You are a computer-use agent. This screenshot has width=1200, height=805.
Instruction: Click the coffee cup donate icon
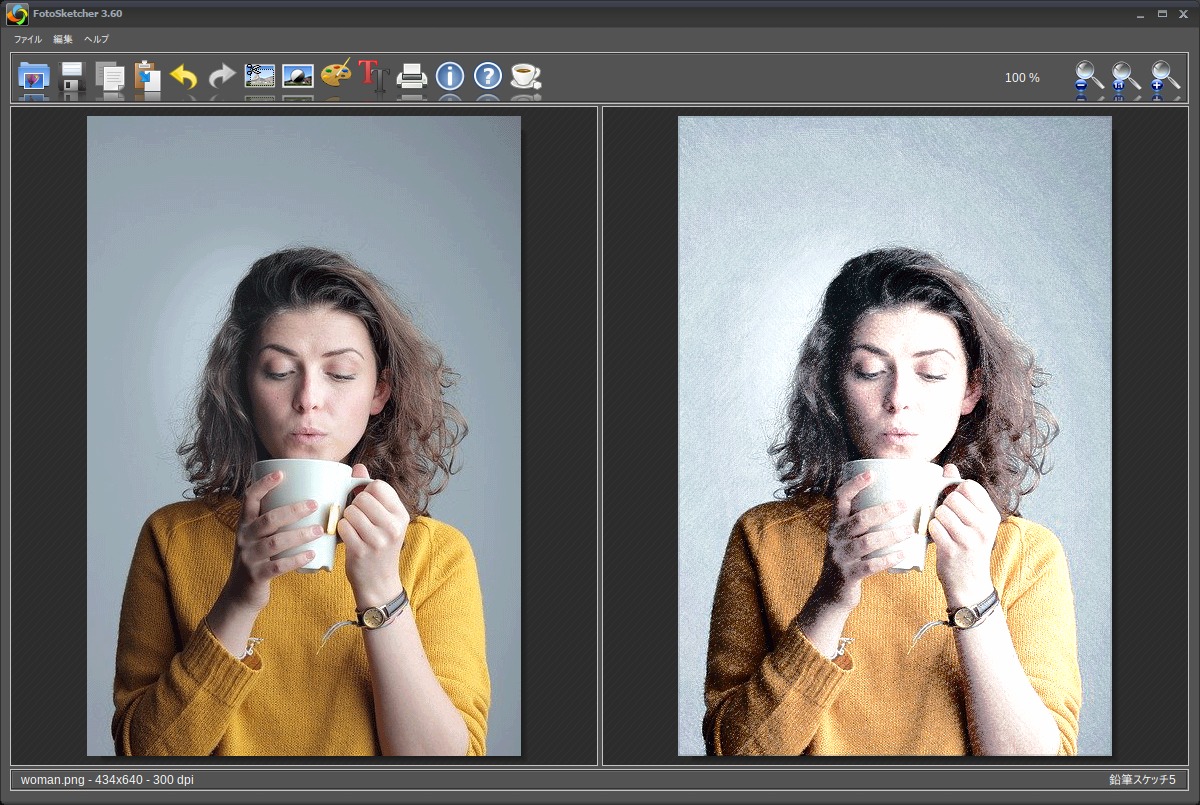[525, 76]
